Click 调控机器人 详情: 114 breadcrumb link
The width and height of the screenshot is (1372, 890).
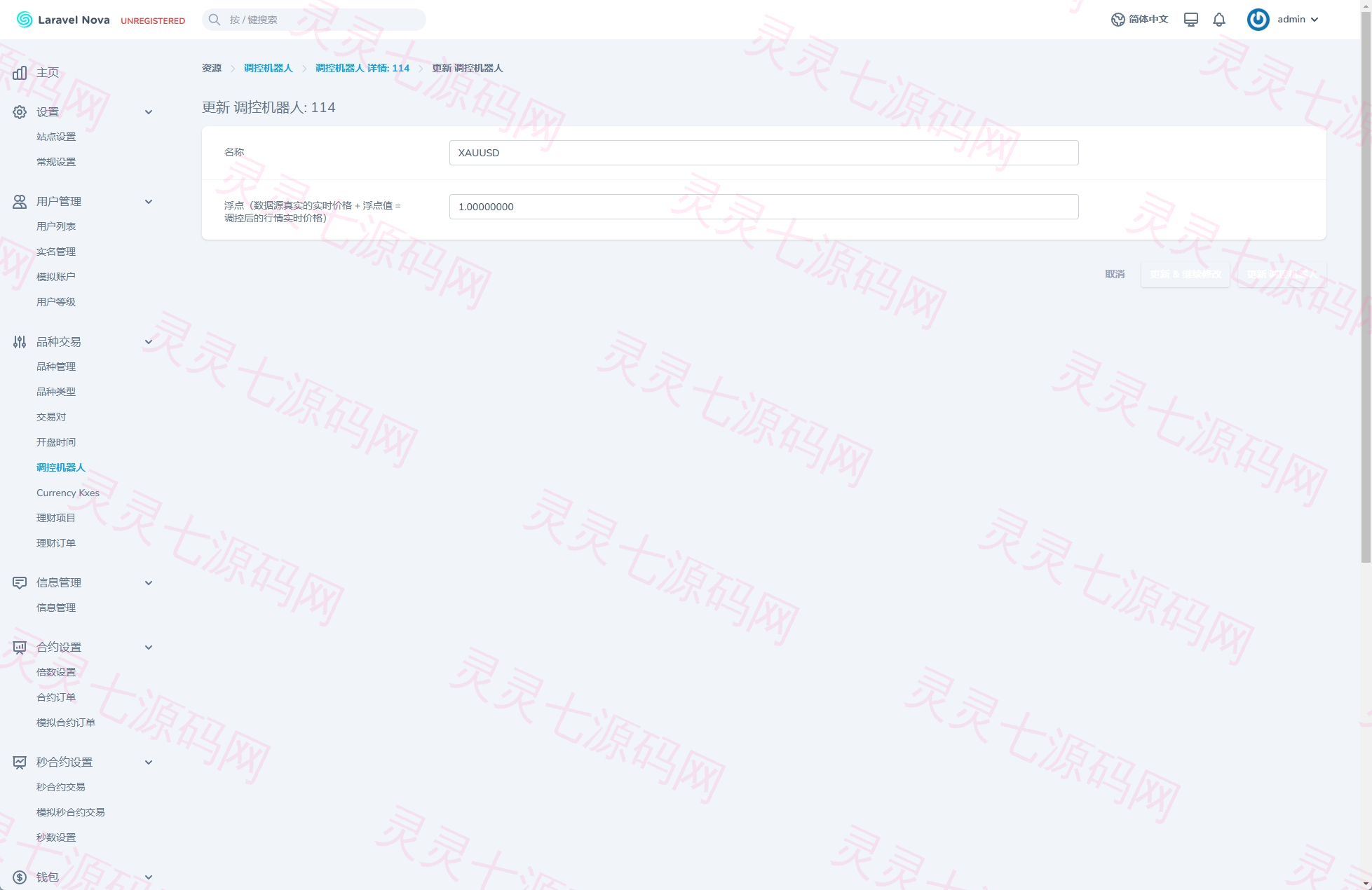click(x=362, y=68)
